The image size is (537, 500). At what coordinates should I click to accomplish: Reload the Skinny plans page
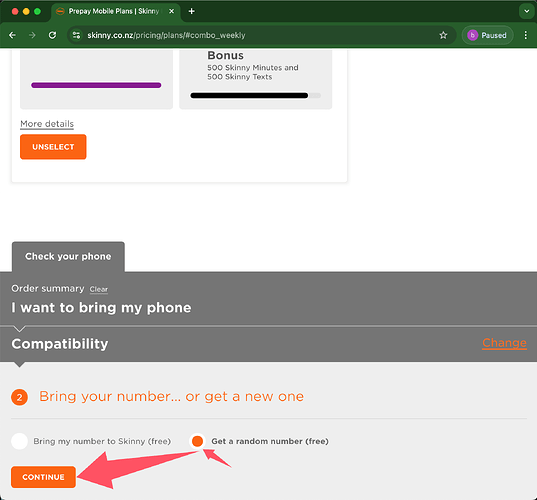[52, 35]
